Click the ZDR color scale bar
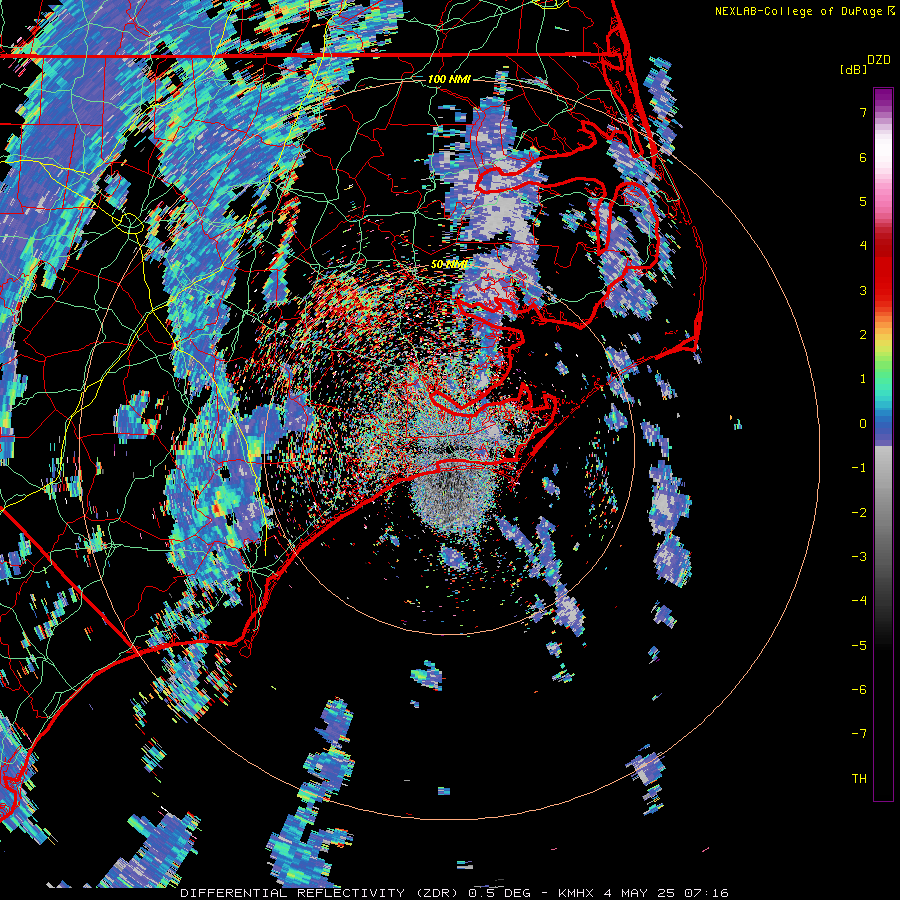The width and height of the screenshot is (900, 900). click(x=883, y=444)
